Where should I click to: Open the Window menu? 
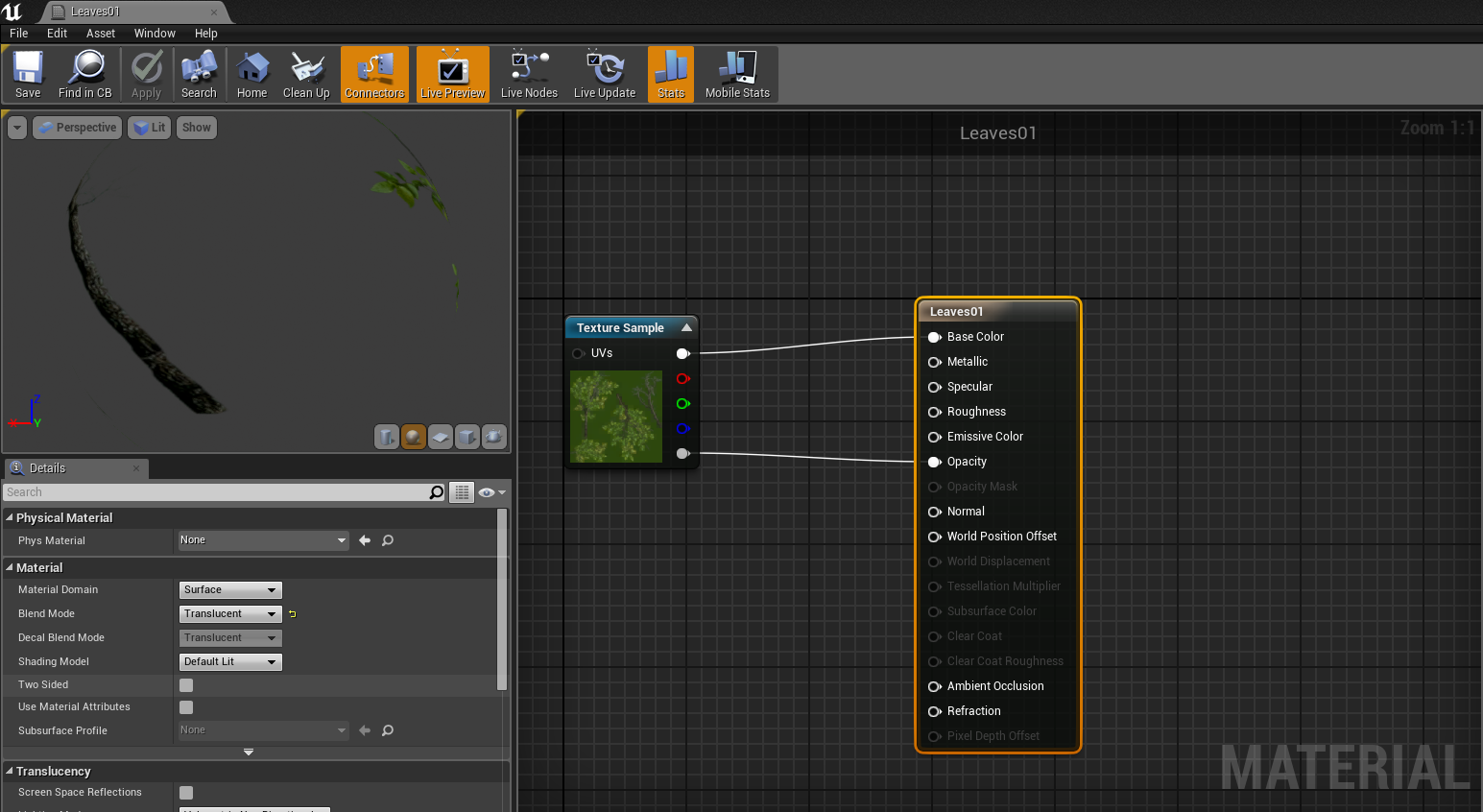[x=154, y=33]
